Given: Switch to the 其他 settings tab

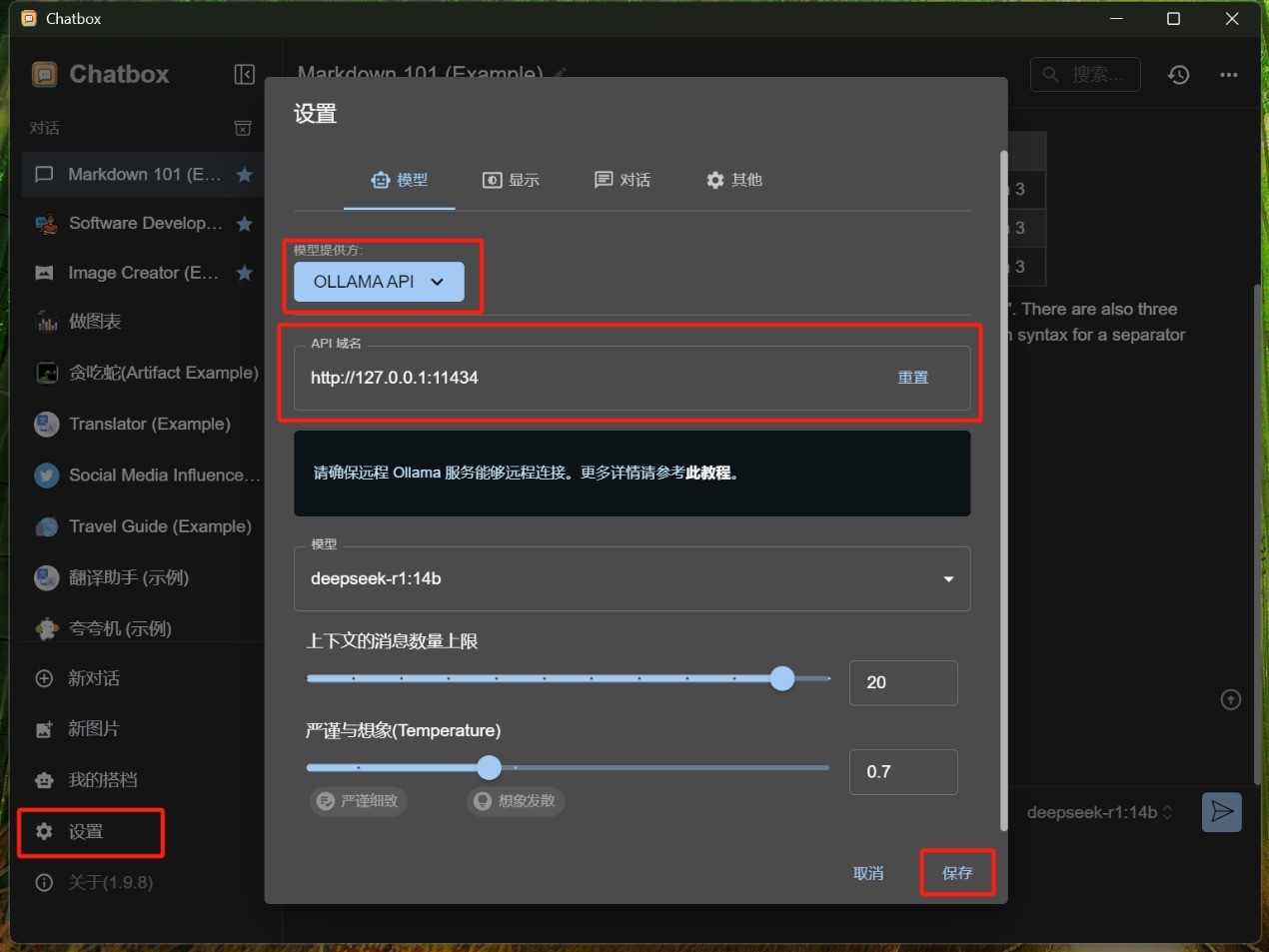Looking at the screenshot, I should 733,180.
